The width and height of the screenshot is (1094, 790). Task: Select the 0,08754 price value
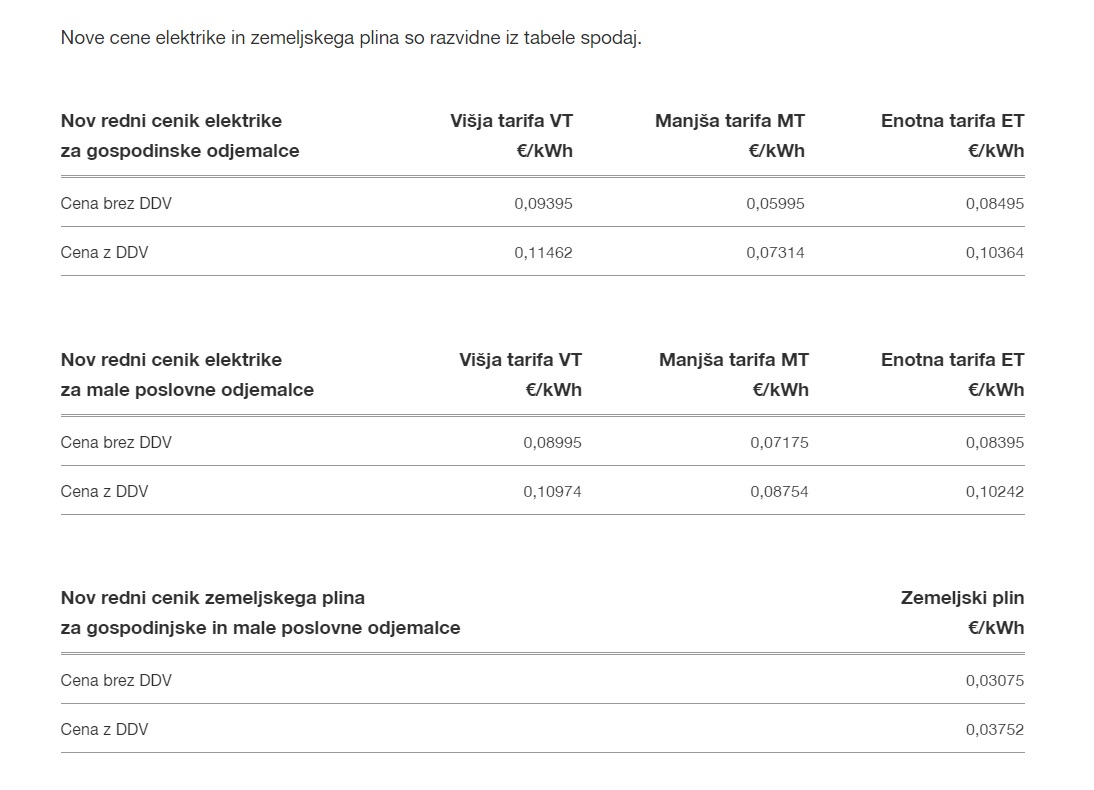(779, 491)
